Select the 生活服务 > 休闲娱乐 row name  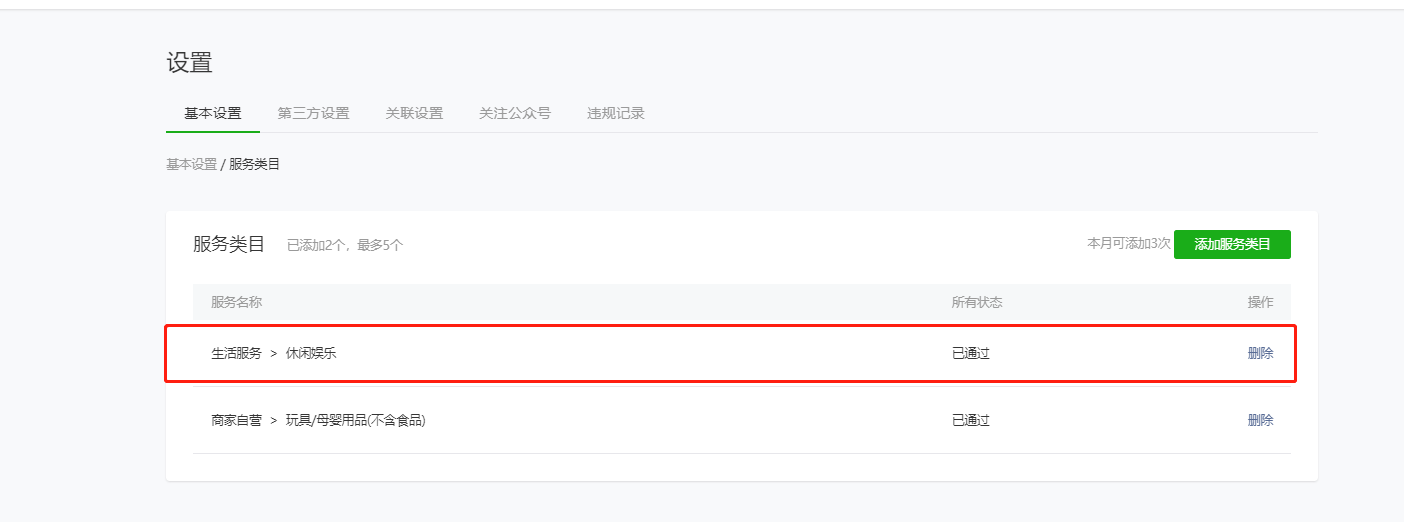pyautogui.click(x=273, y=353)
